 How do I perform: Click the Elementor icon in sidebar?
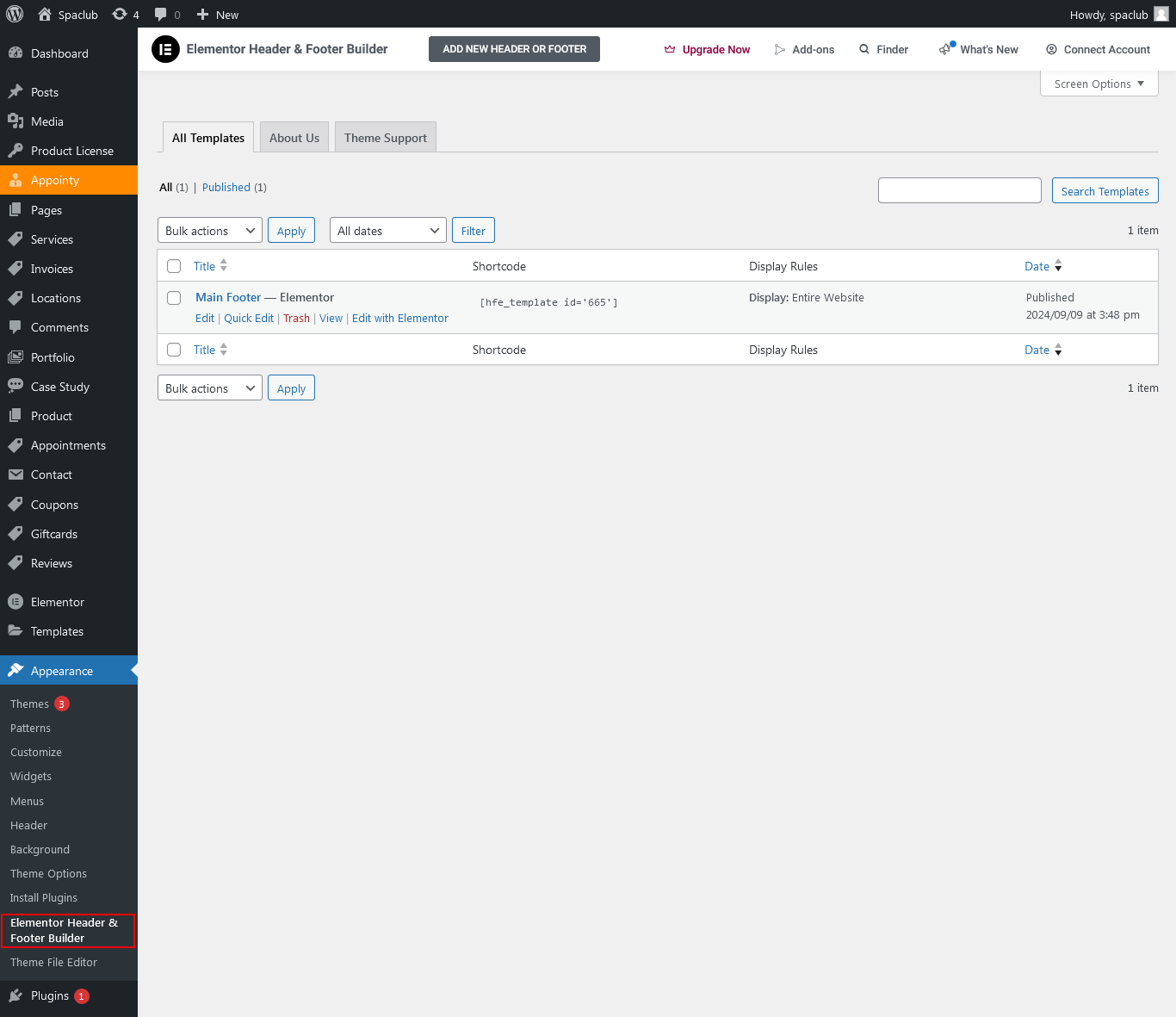tap(15, 601)
